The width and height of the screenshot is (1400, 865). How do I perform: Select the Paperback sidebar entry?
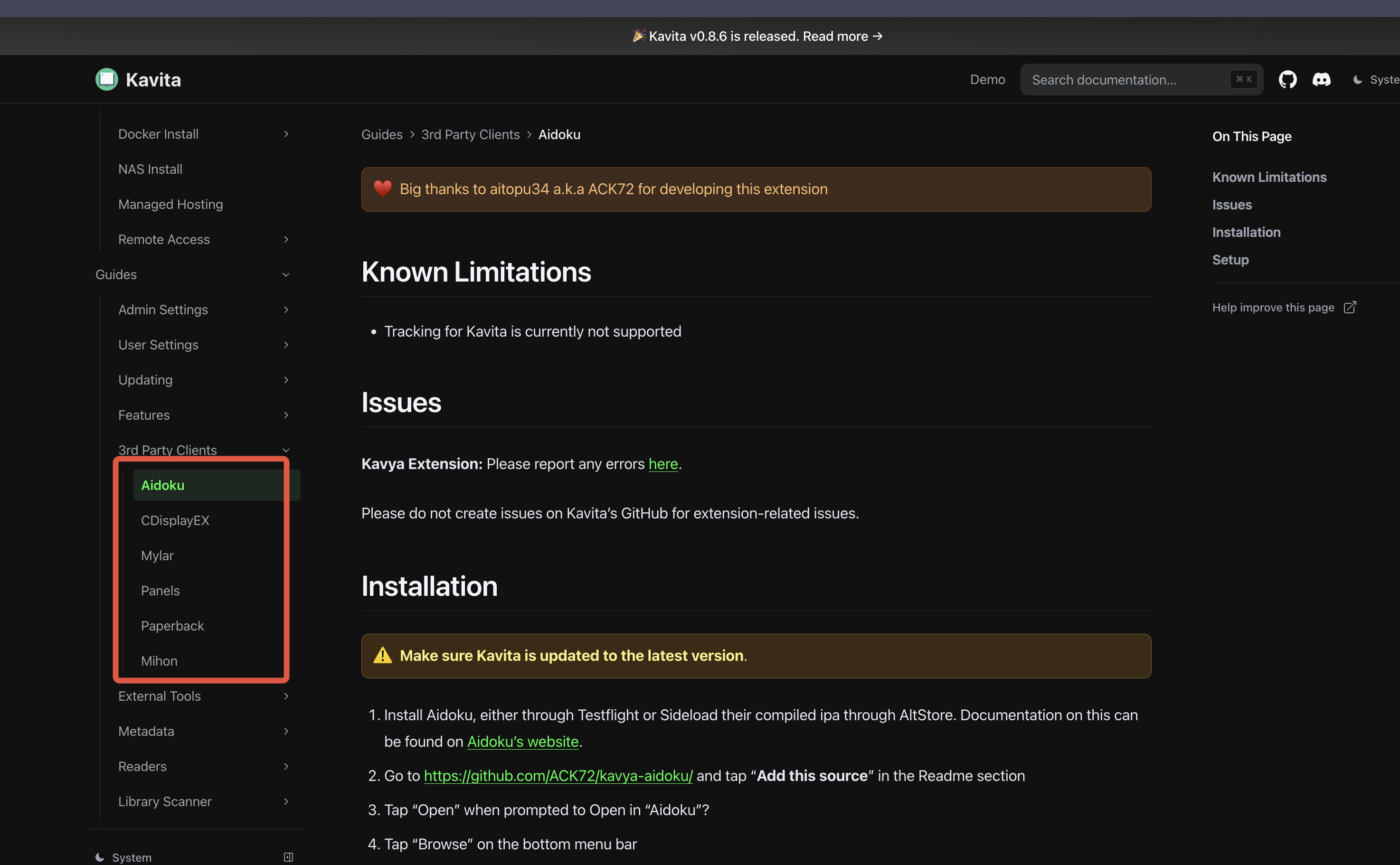tap(172, 626)
